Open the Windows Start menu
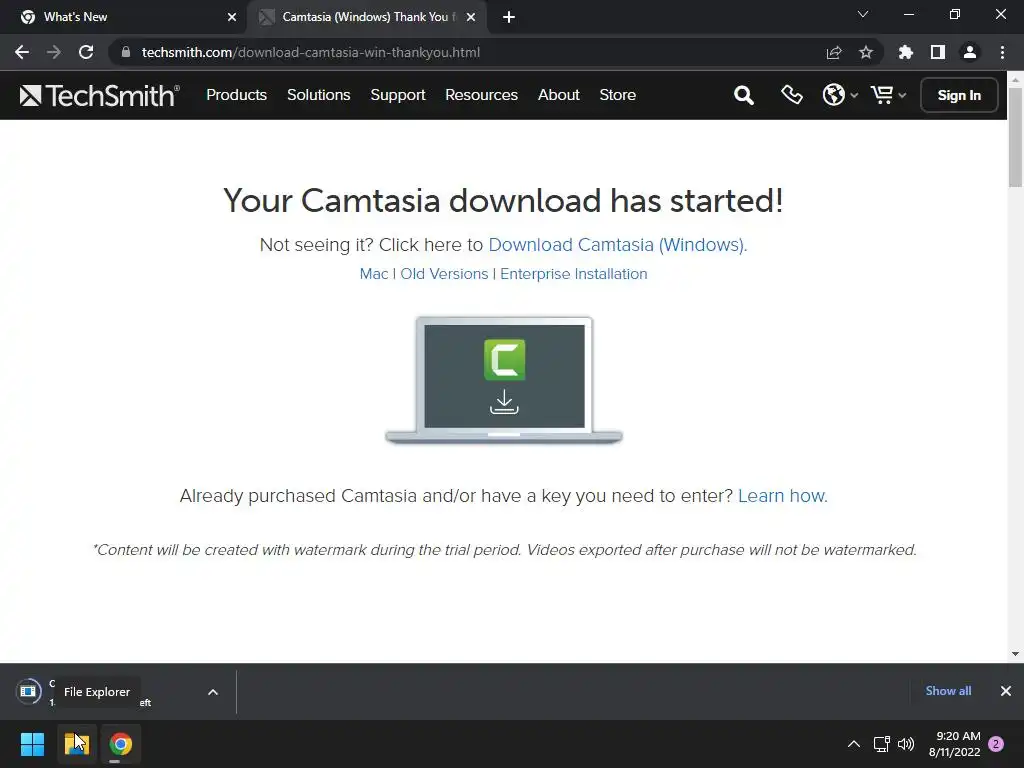Viewport: 1024px width, 768px height. click(32, 744)
